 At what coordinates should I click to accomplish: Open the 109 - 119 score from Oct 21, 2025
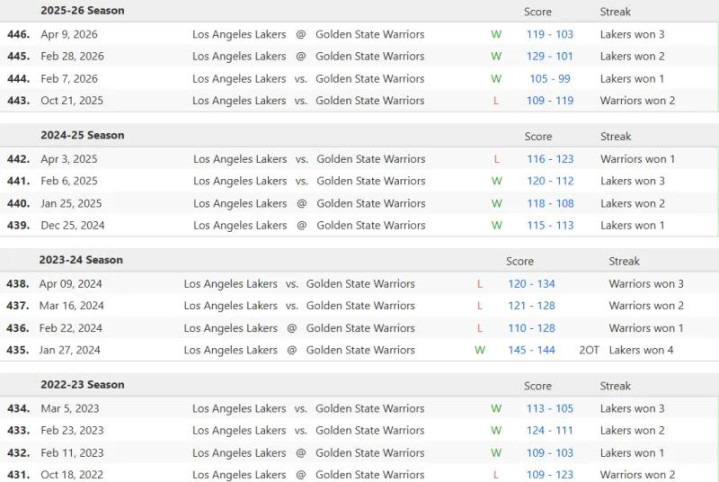click(x=549, y=101)
